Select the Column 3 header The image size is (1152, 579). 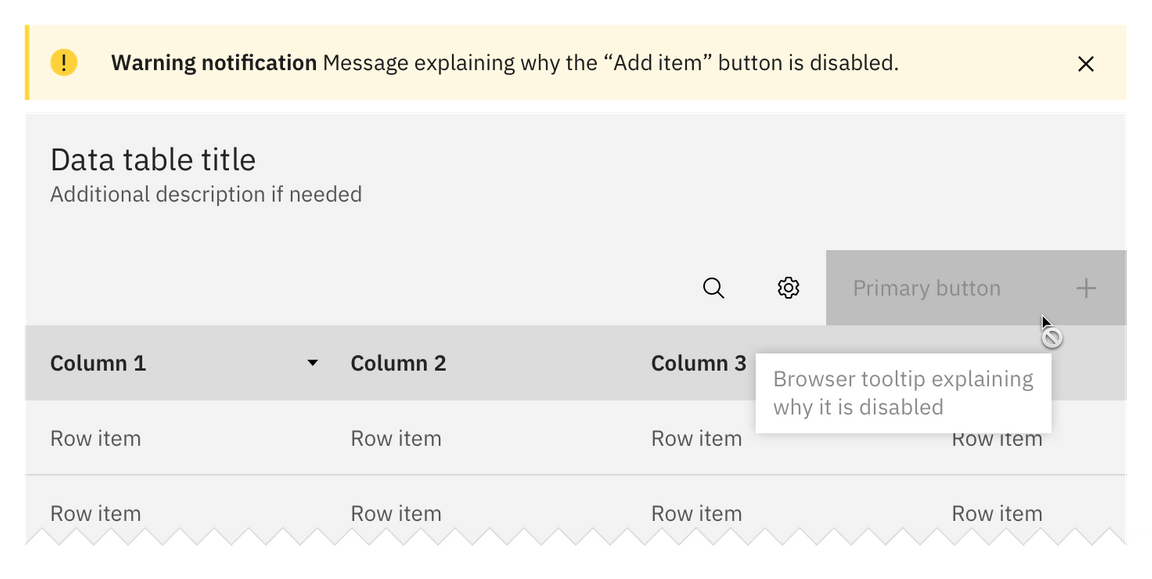pyautogui.click(x=698, y=363)
